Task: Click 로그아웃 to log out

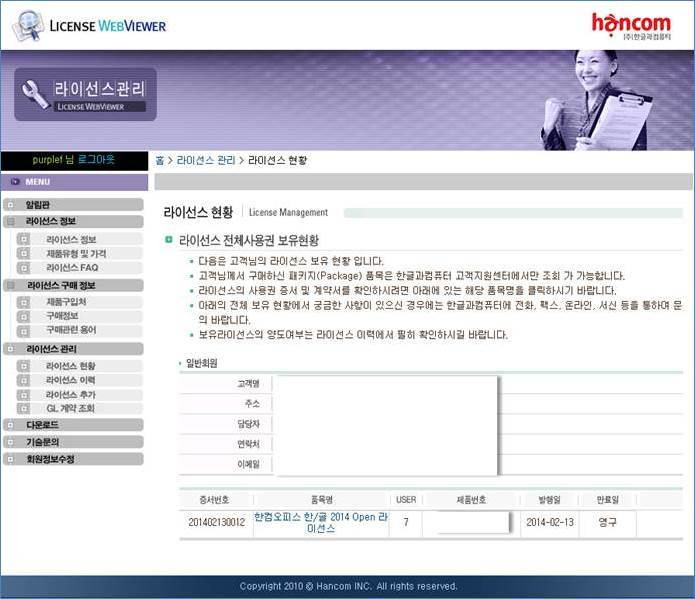Action: 96,159
